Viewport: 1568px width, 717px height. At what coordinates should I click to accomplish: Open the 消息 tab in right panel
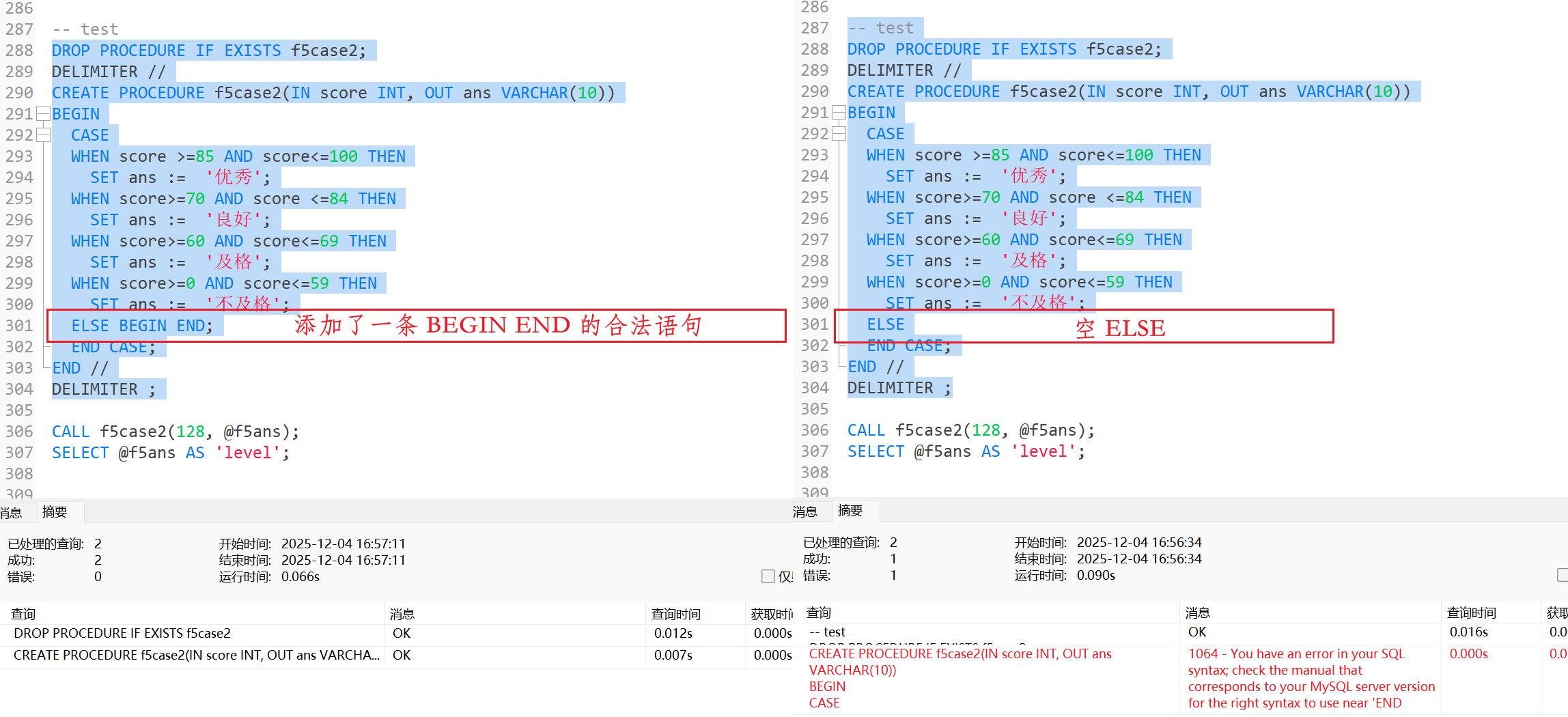(x=805, y=511)
